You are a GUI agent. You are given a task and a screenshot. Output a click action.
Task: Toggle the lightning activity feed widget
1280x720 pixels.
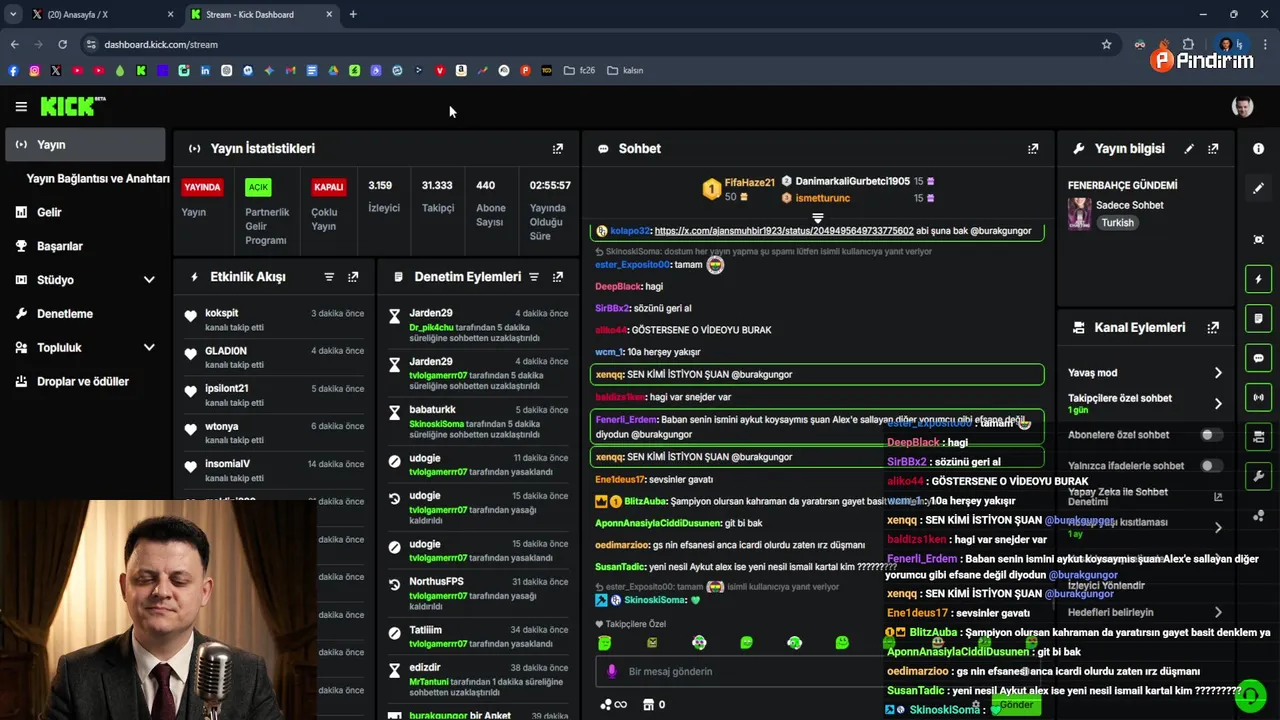coord(1258,279)
